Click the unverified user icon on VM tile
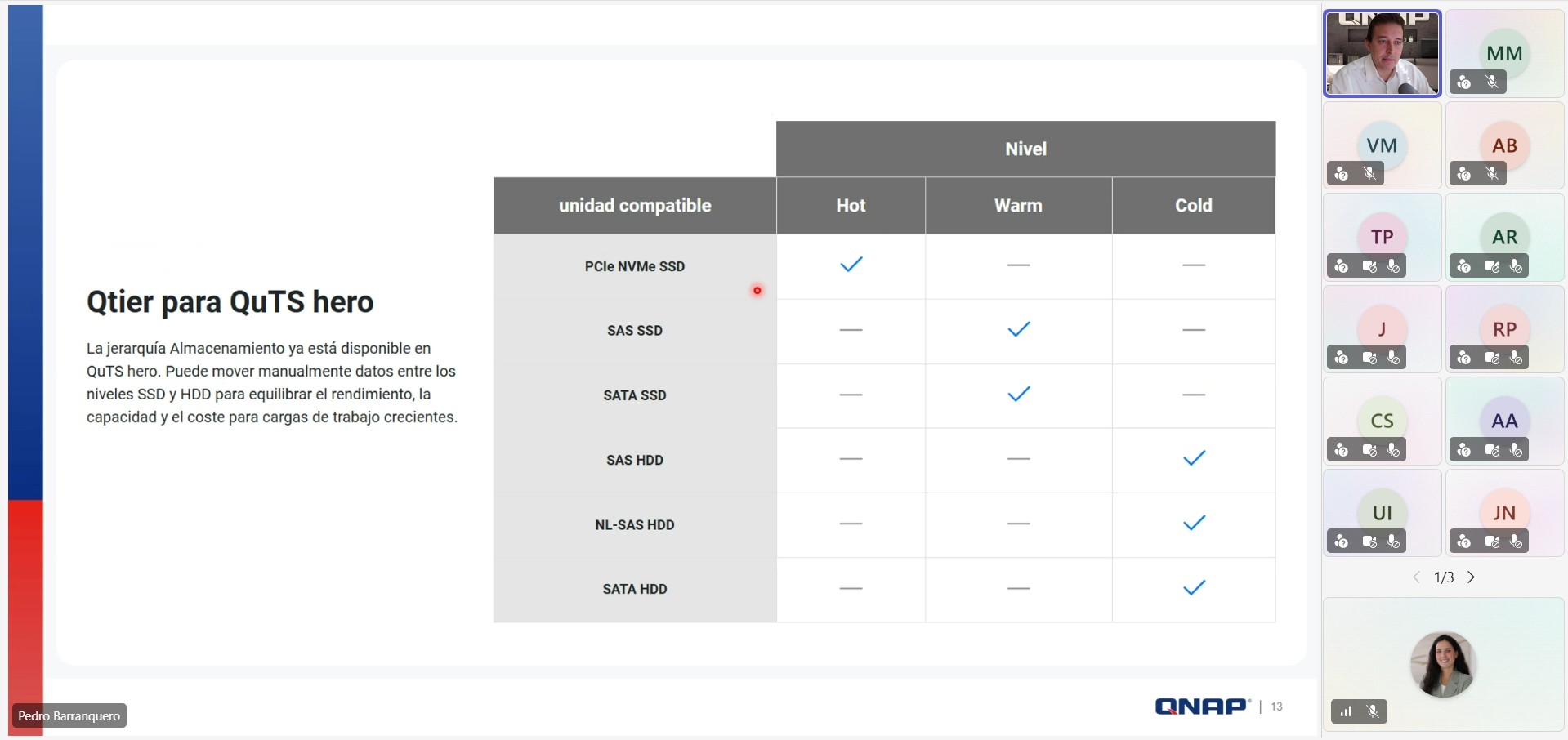 coord(1342,174)
